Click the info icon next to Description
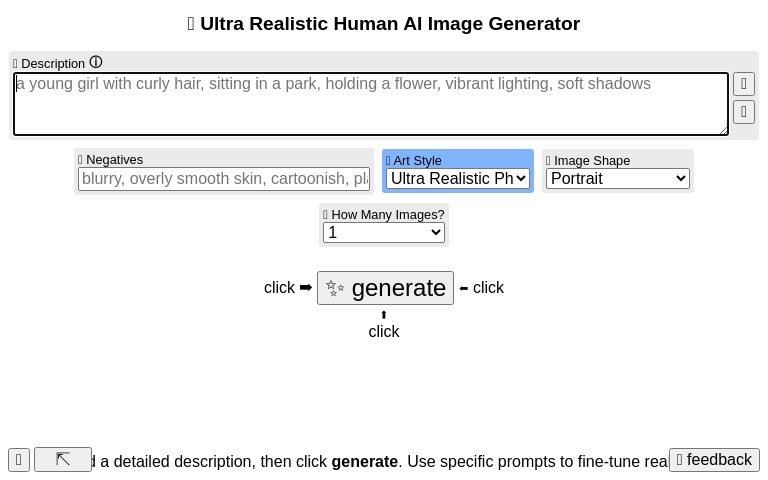This screenshot has height=480, width=768. coord(96,63)
